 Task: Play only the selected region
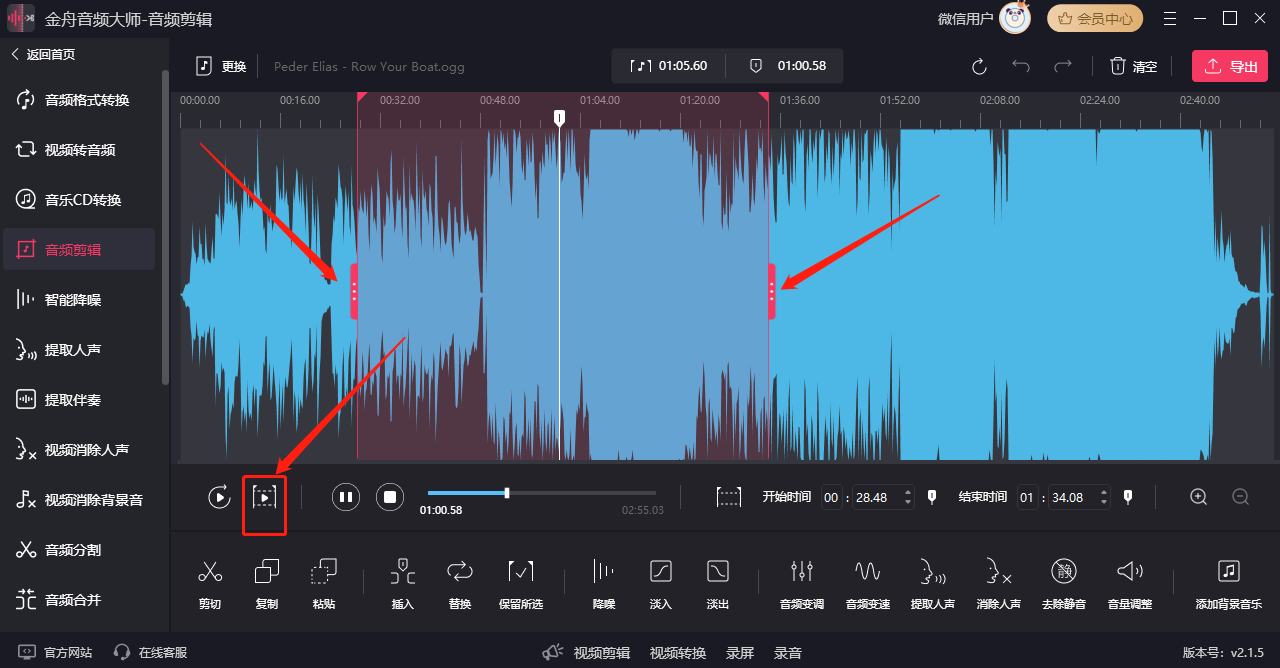coord(264,497)
